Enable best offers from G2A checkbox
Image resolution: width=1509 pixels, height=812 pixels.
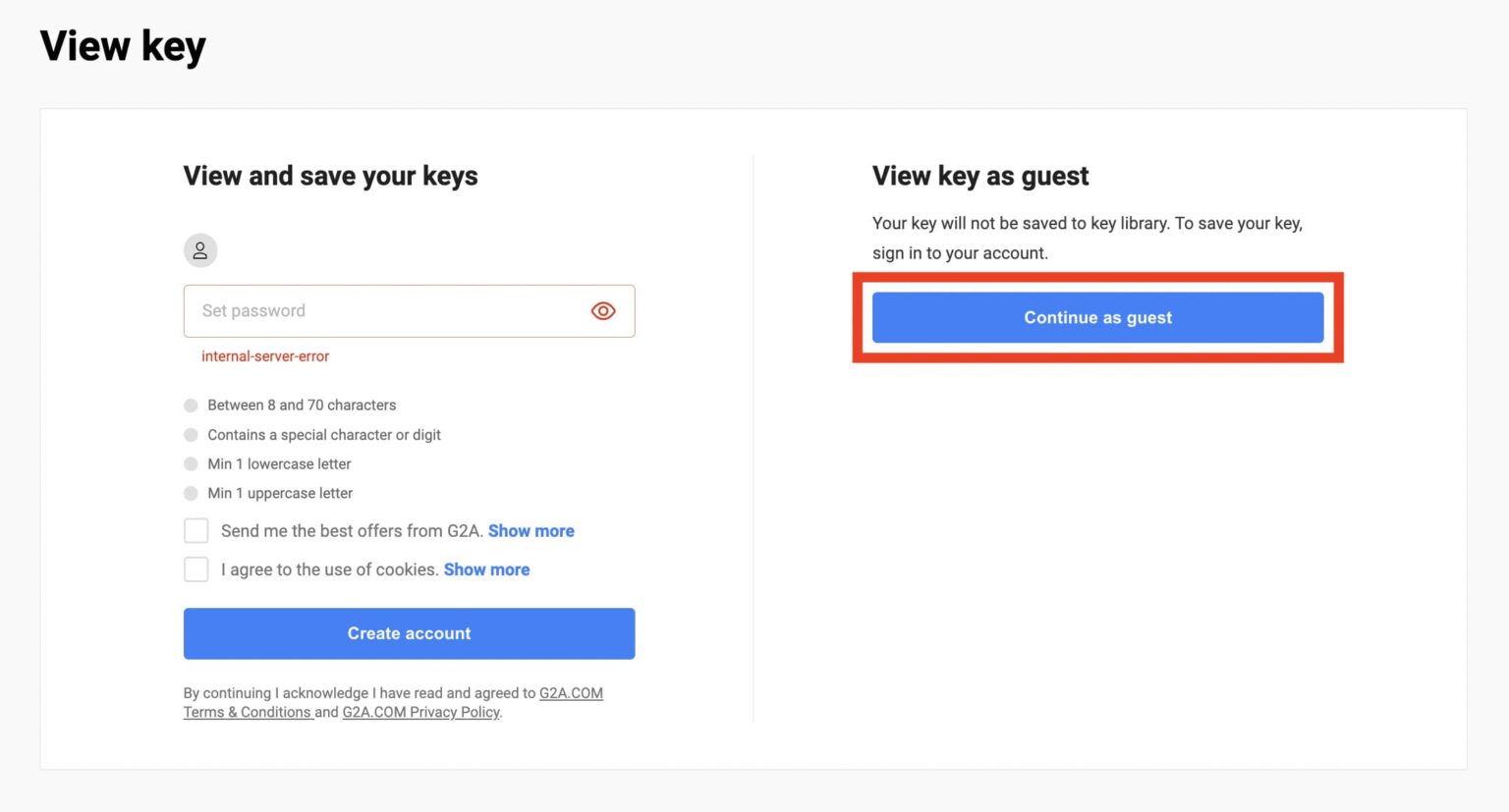(x=196, y=531)
